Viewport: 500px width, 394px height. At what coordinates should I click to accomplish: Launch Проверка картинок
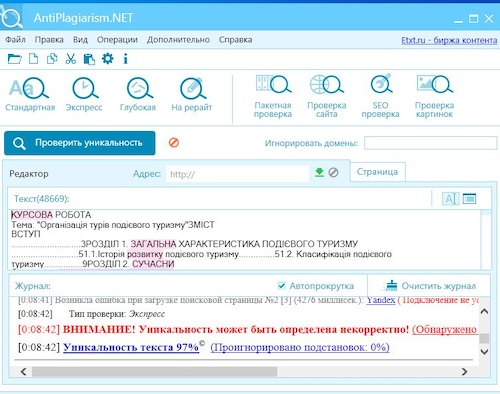point(434,97)
